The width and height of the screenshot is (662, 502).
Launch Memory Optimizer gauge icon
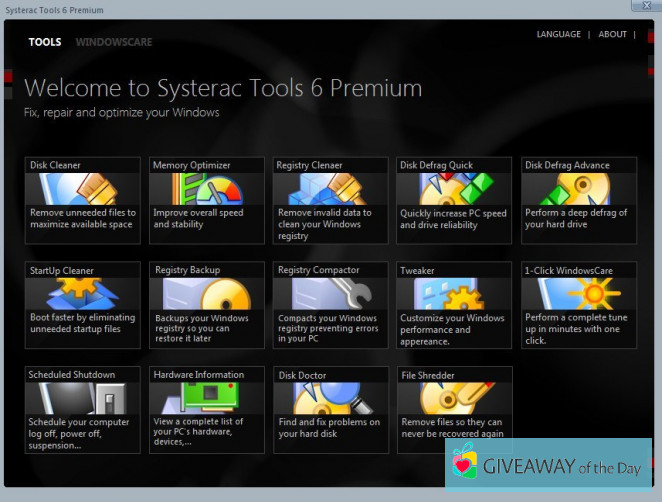pos(206,189)
